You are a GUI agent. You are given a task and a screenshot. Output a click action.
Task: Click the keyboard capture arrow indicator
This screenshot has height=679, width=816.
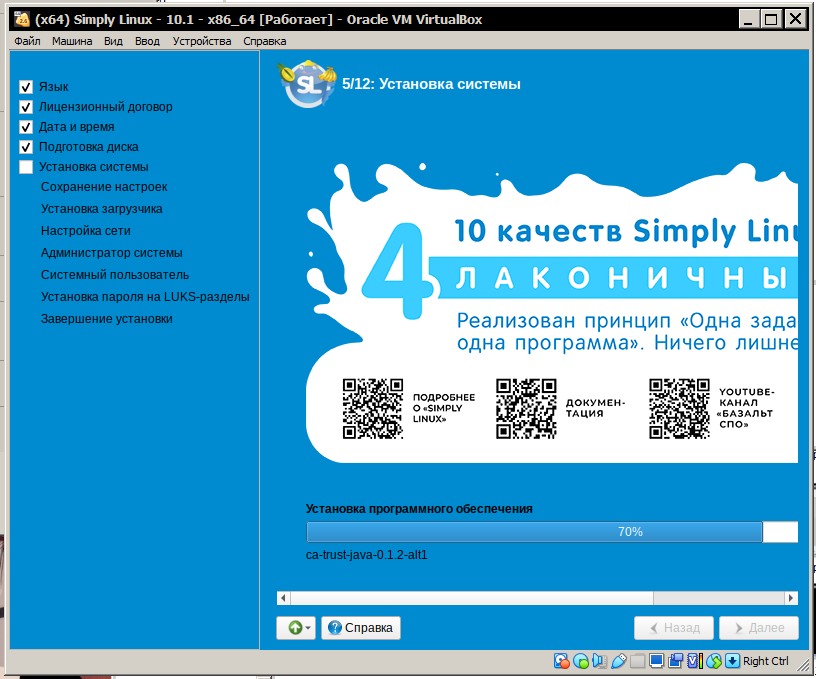[x=733, y=661]
